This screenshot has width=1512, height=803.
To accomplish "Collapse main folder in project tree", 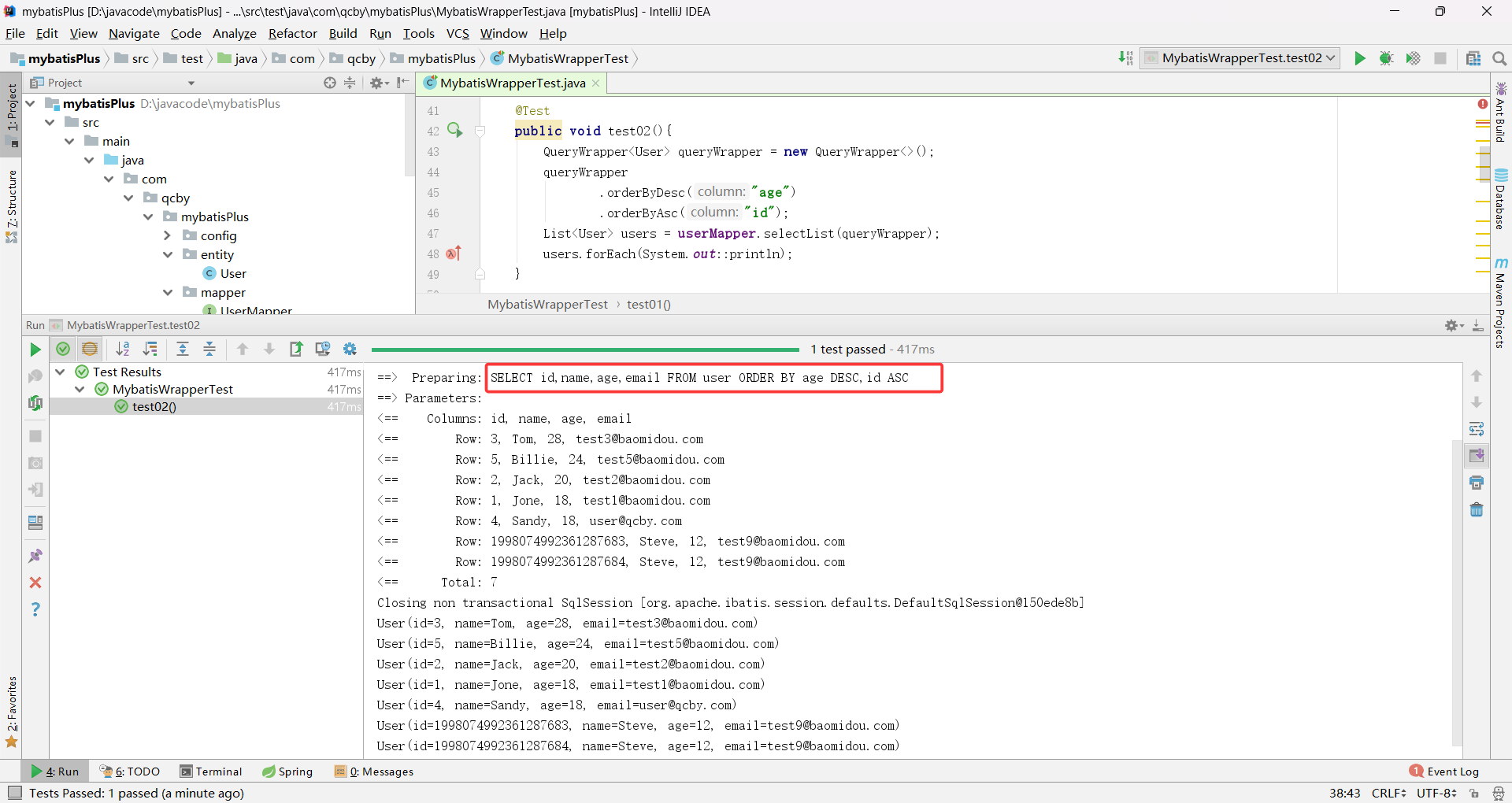I will tap(69, 141).
